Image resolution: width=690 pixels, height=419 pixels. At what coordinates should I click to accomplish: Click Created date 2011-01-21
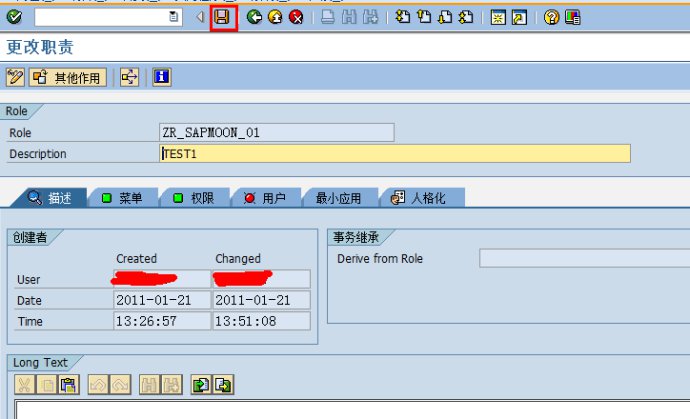pos(162,300)
